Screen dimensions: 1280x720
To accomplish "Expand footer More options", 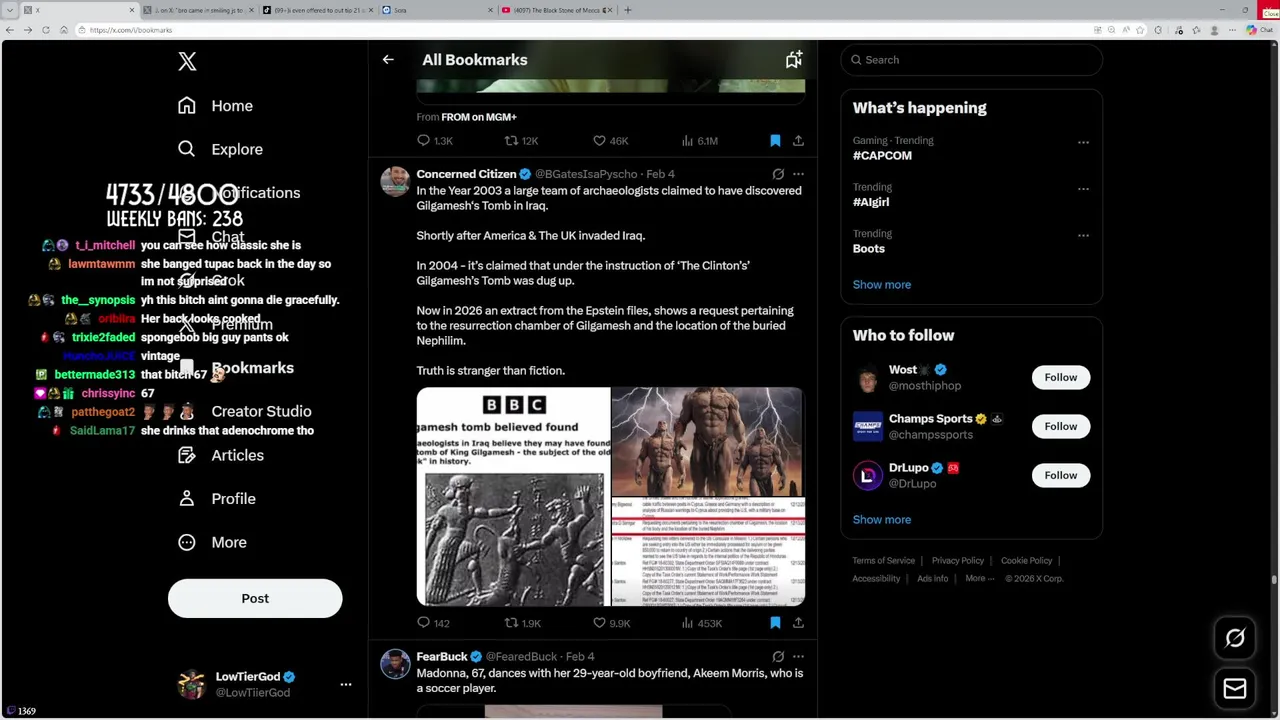I will click(x=980, y=579).
